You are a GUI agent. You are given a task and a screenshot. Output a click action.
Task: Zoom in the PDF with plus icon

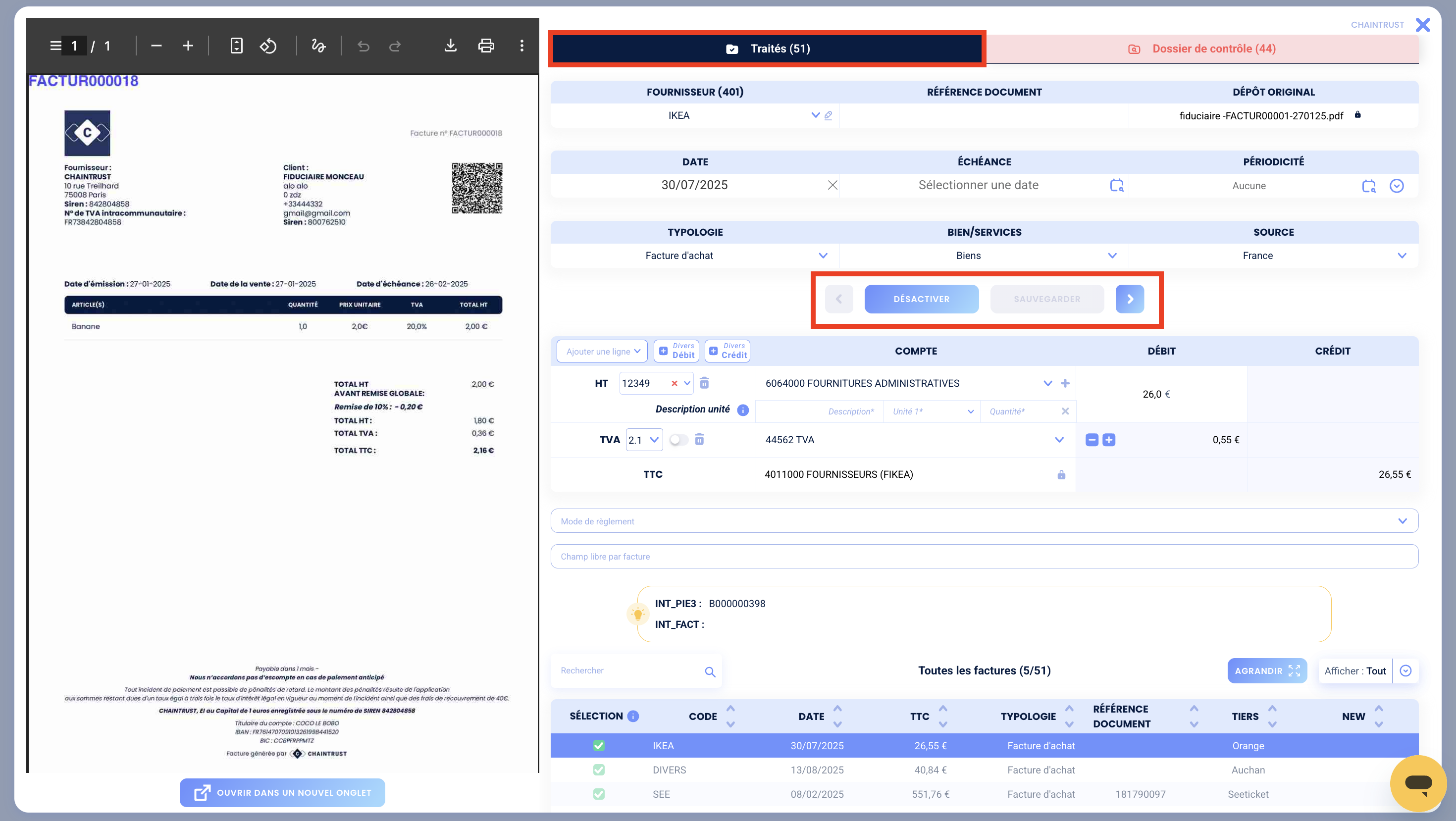point(188,46)
